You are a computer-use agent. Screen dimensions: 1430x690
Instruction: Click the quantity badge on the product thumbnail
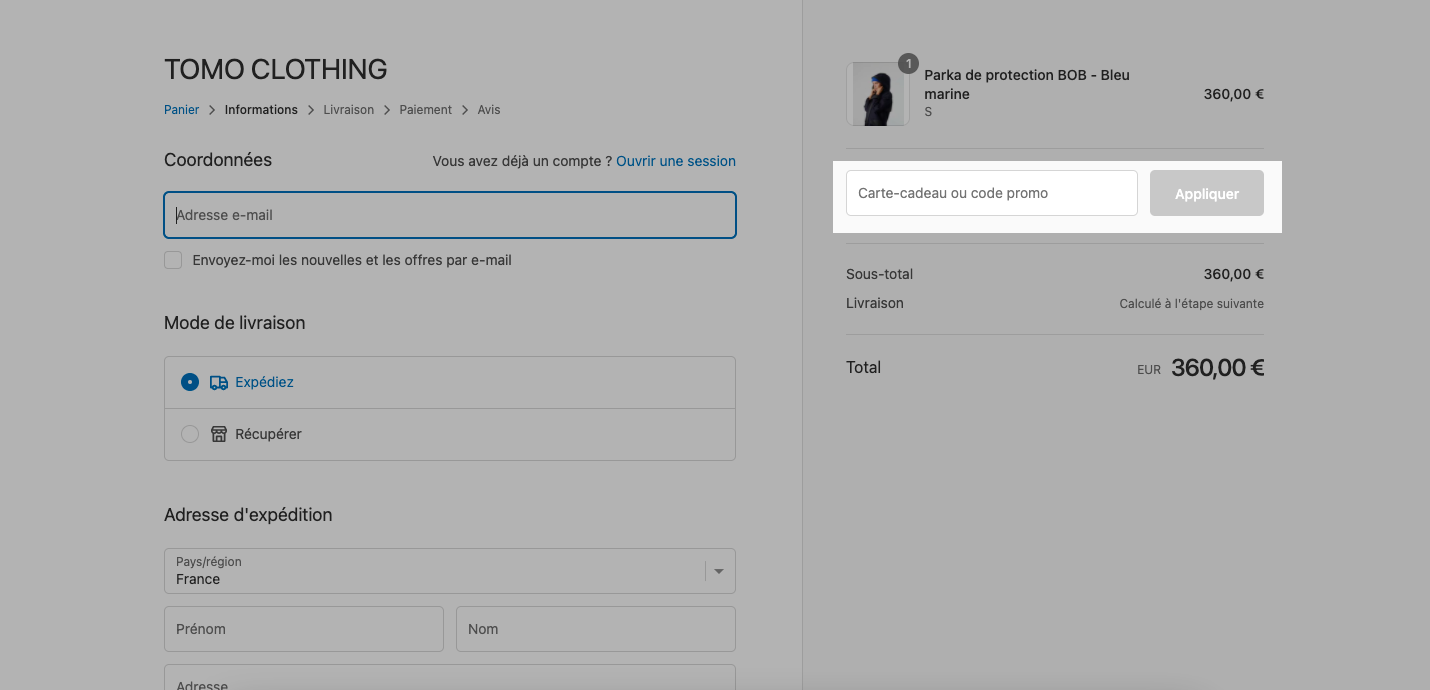click(908, 64)
